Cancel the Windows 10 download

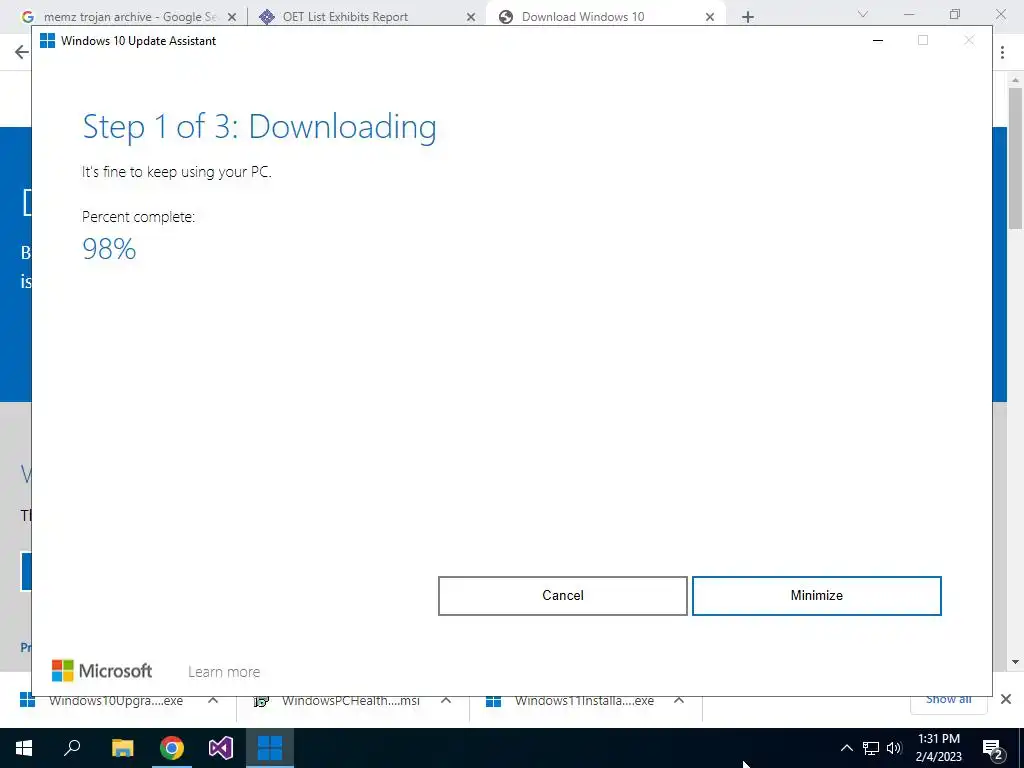tap(562, 596)
